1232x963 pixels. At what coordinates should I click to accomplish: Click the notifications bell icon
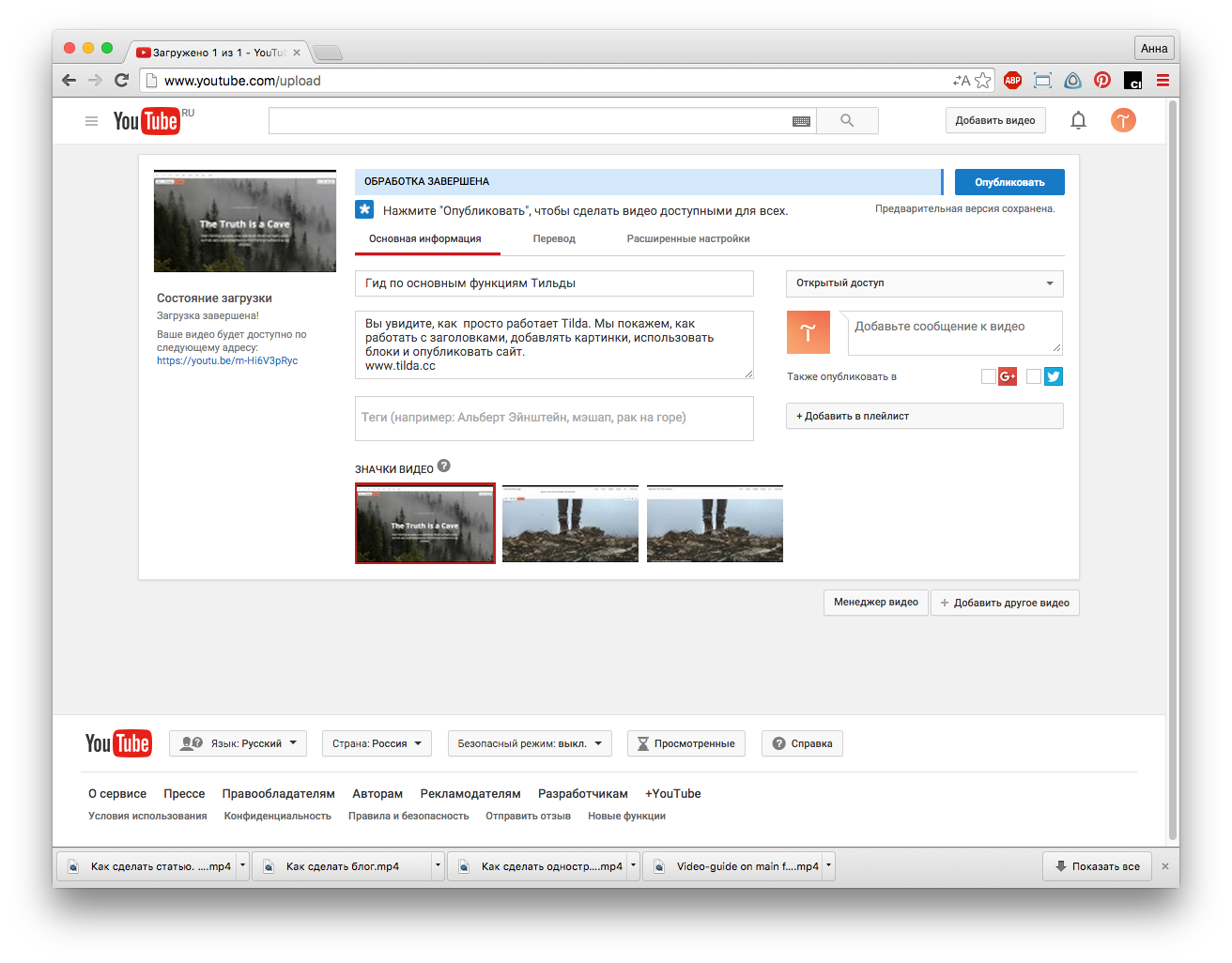1078,120
